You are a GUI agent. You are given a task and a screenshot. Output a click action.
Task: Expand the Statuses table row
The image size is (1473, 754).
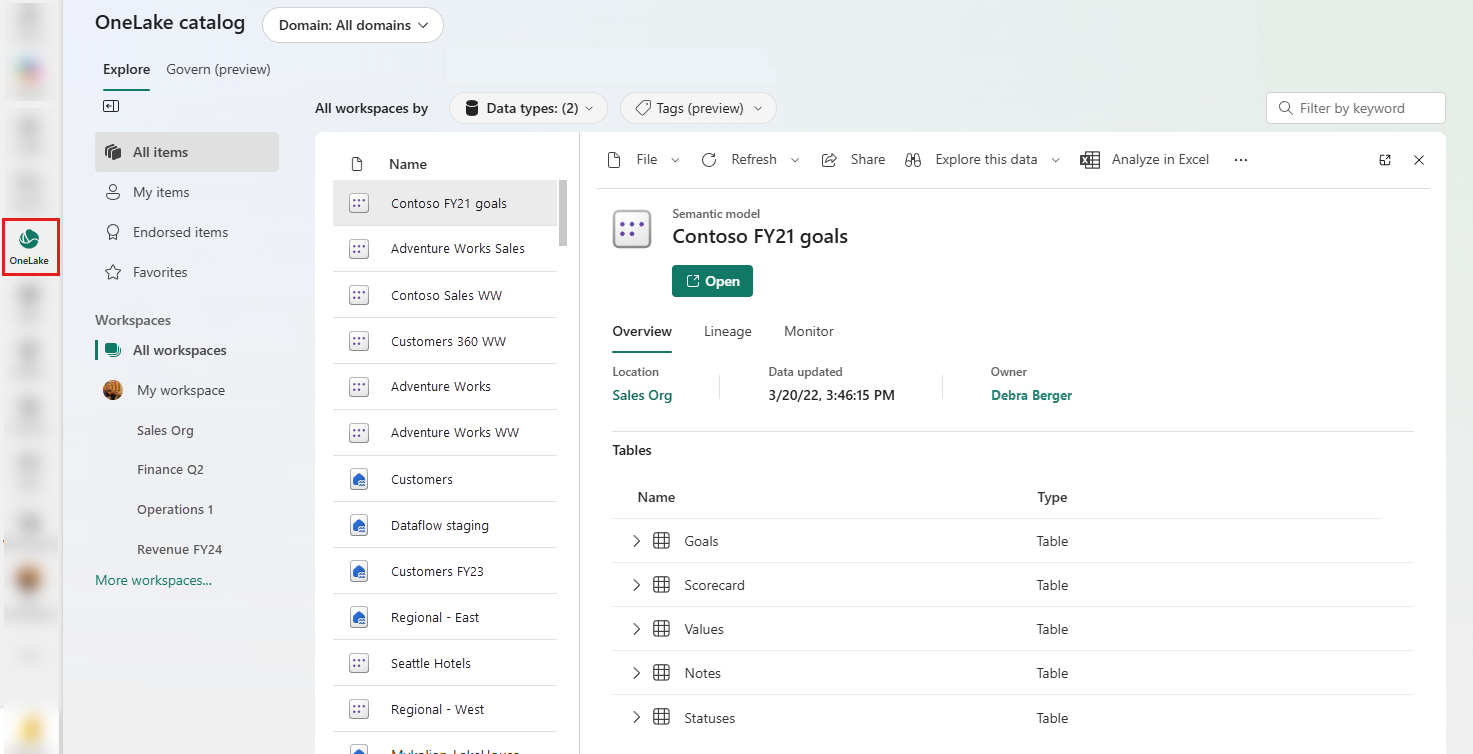(636, 718)
